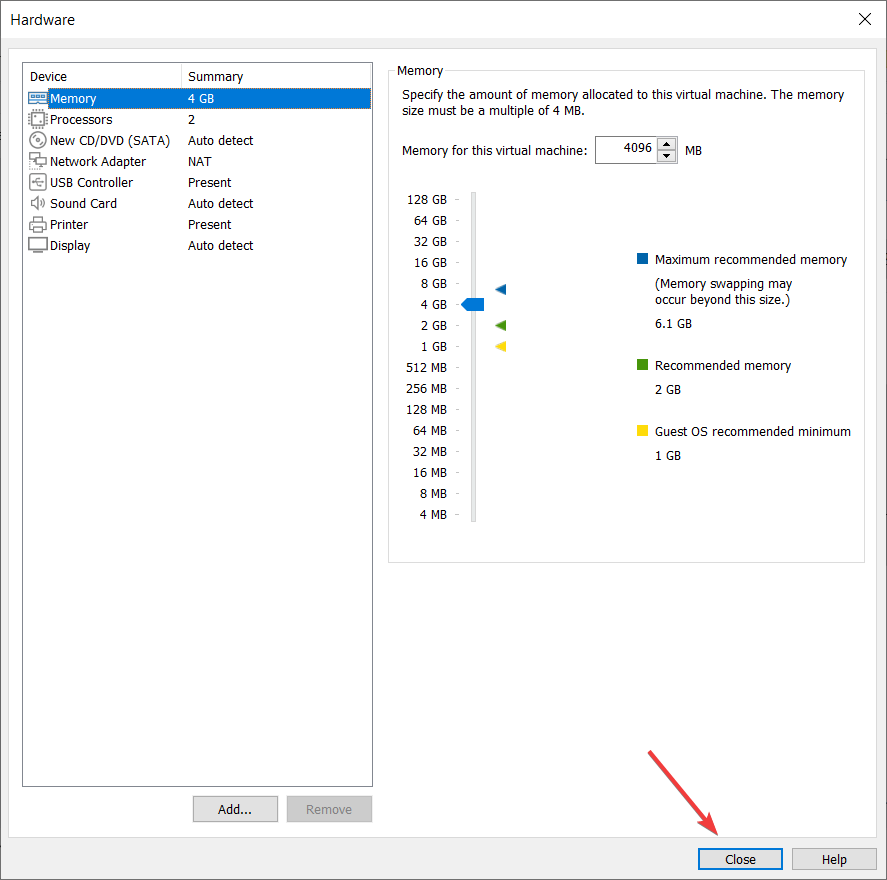This screenshot has width=887, height=880.
Task: Click the Printer icon
Action: tap(37, 225)
